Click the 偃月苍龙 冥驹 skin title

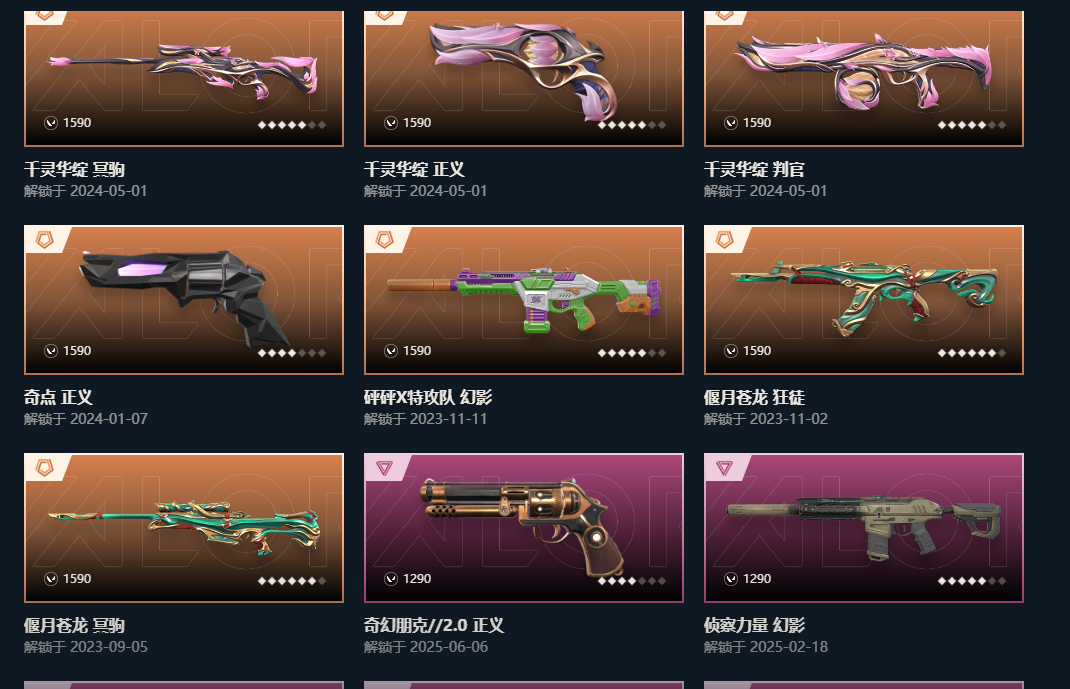(74, 625)
